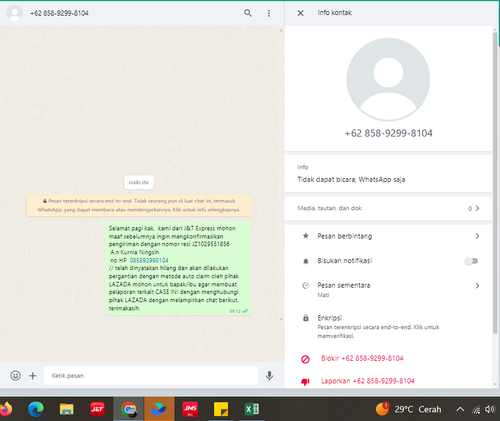This screenshot has height=421, width=500.
Task: Open Sticky Notes from the taskbar
Action: point(221,409)
